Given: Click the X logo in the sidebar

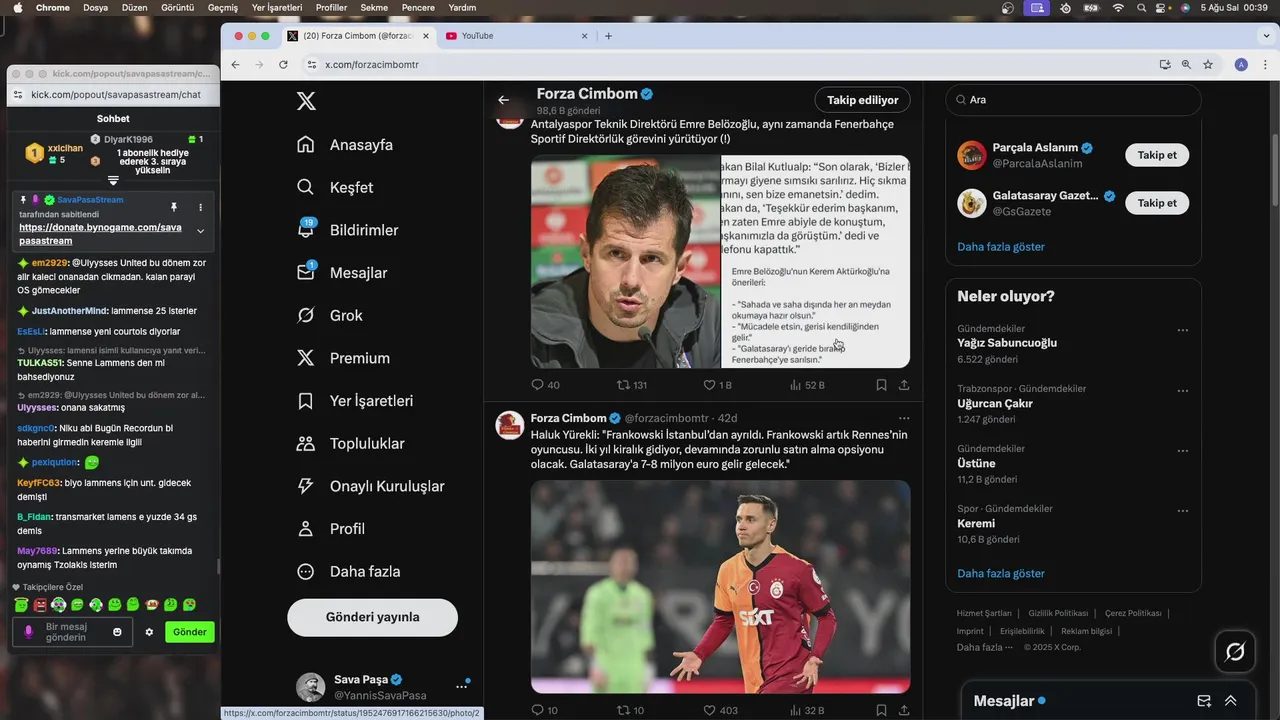Looking at the screenshot, I should (306, 101).
